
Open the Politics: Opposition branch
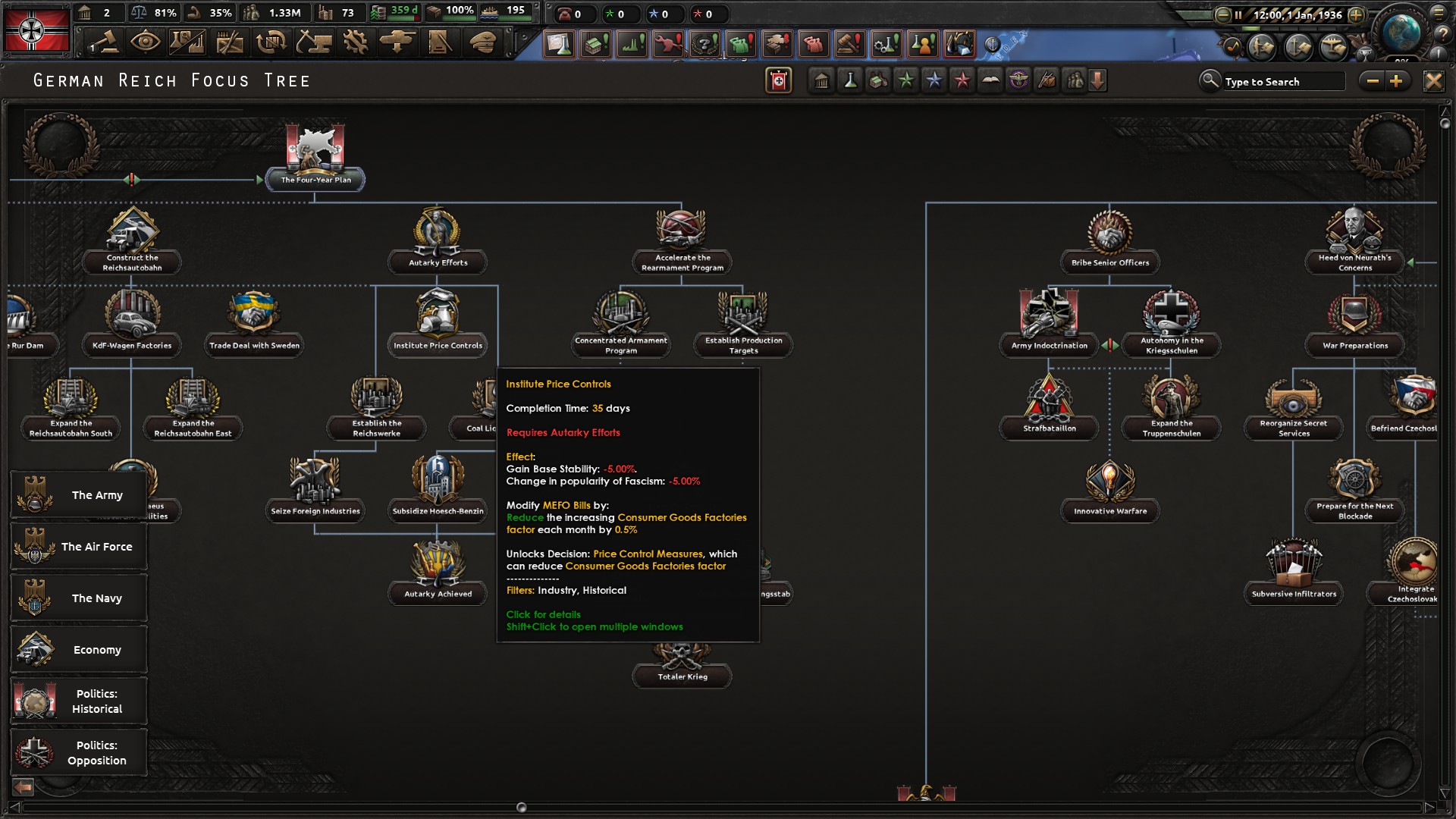coord(78,752)
